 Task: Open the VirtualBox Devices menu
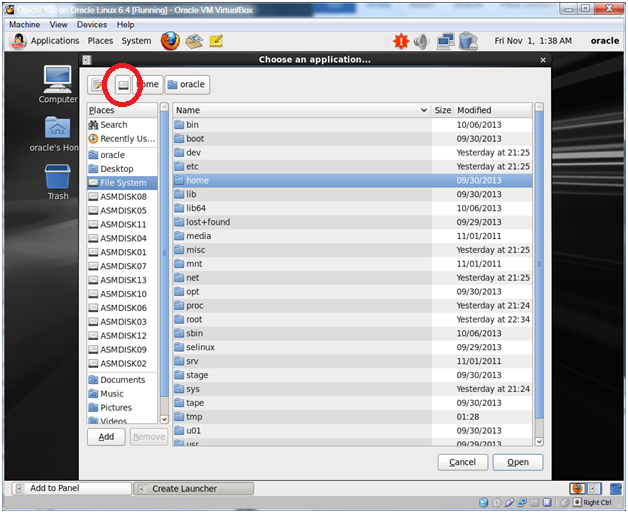pyautogui.click(x=91, y=24)
